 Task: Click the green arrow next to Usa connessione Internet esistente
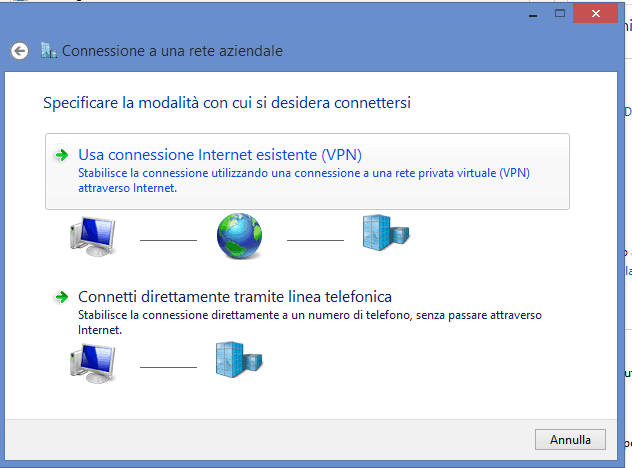tap(62, 155)
